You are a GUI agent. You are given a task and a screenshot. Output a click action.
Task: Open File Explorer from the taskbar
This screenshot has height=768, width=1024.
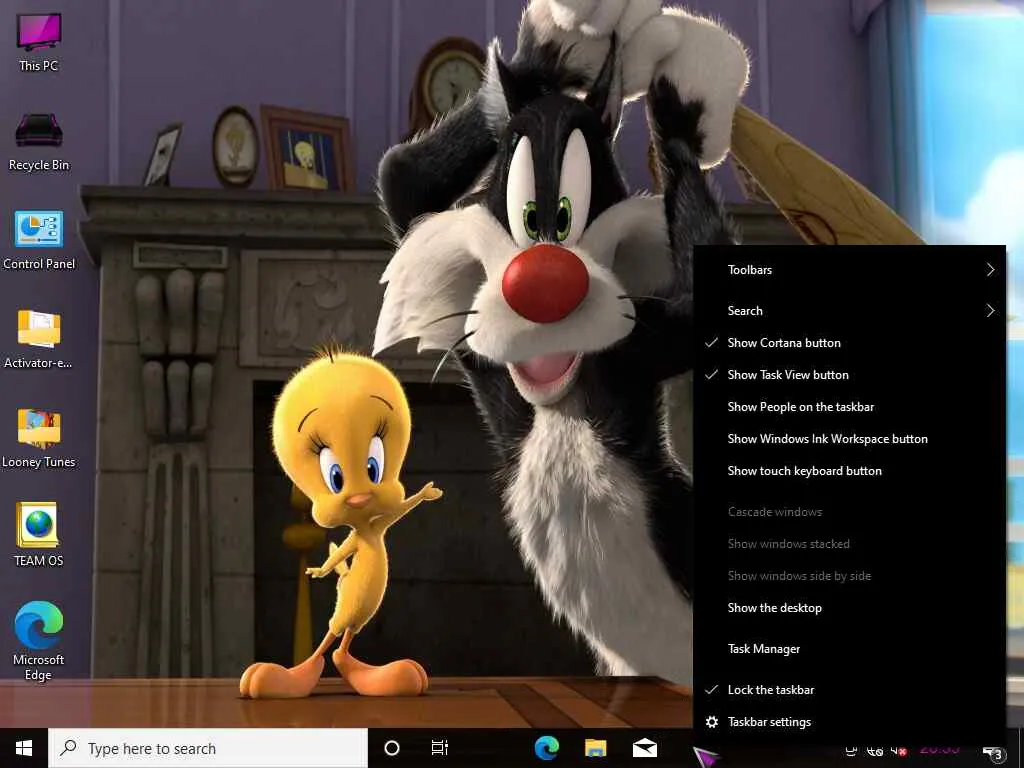click(x=596, y=748)
